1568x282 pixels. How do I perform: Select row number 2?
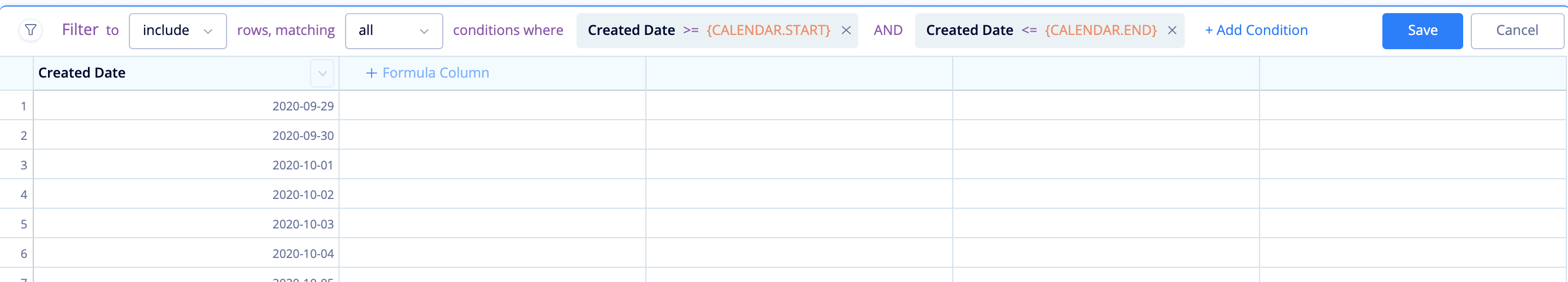16,135
